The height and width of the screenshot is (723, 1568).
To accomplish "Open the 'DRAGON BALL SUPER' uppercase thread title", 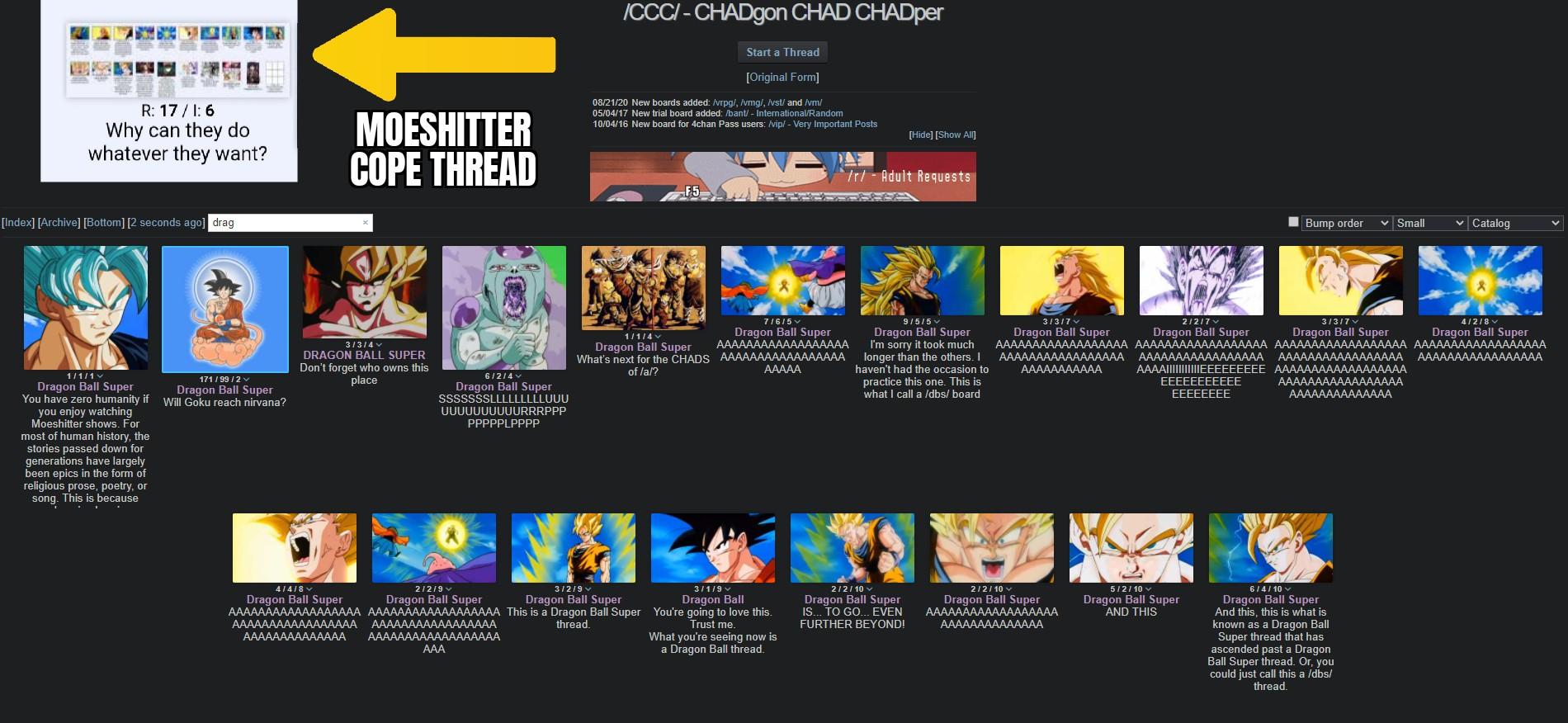I will point(365,355).
